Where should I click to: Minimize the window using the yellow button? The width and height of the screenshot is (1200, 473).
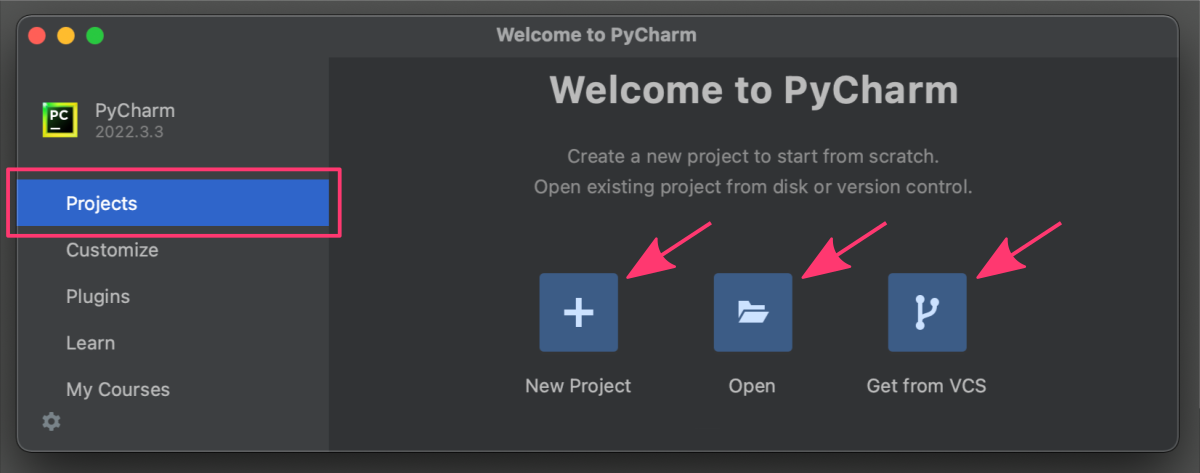pos(66,35)
